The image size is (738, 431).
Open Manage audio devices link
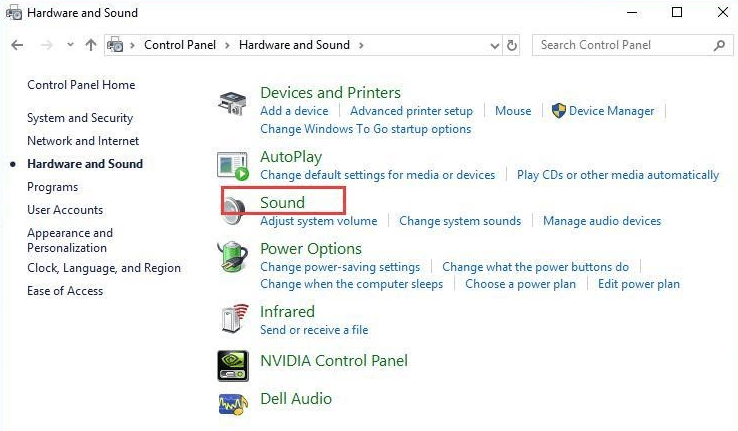pos(602,221)
